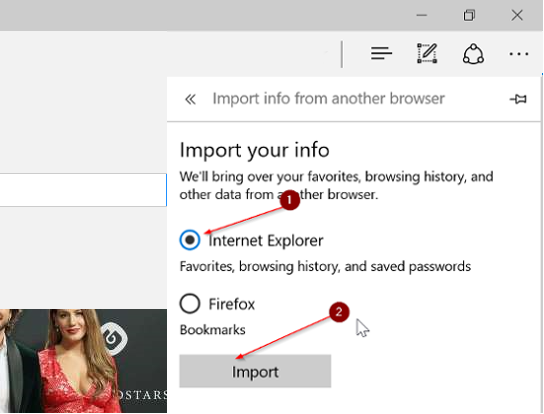
Task: Click the 'Internet Explorer' label
Action: coord(266,240)
